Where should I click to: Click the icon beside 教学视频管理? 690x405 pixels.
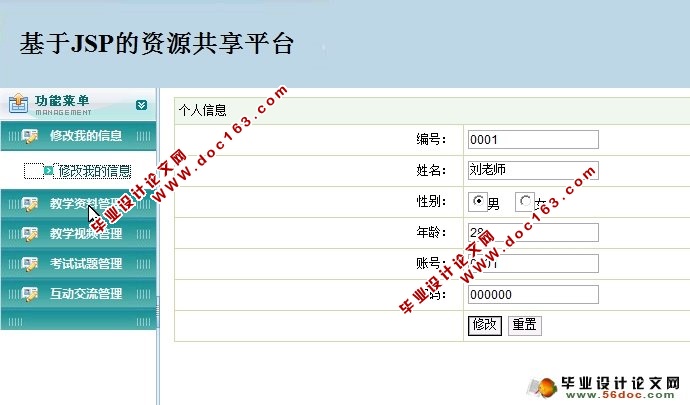coord(30,234)
